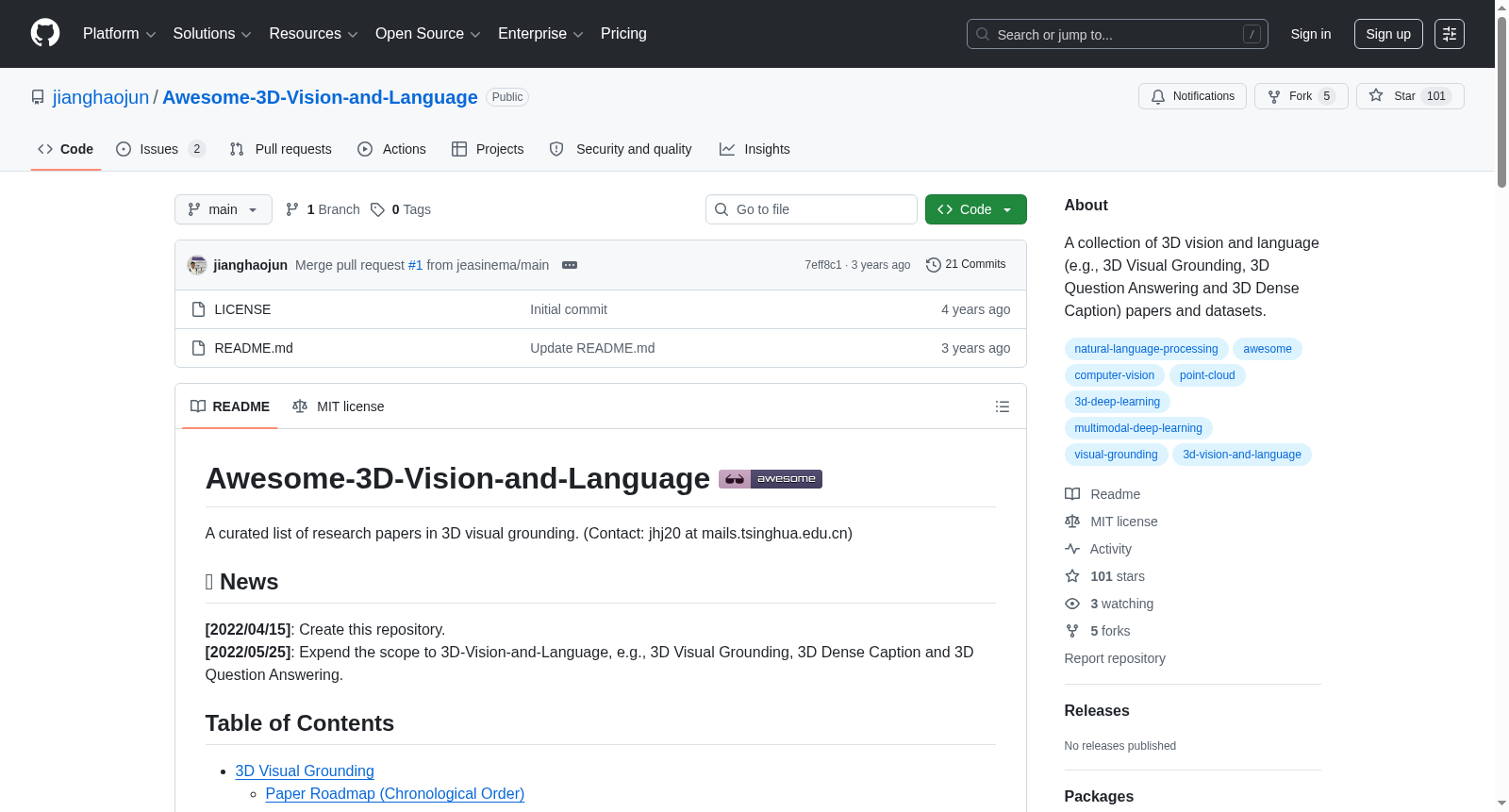Image resolution: width=1509 pixels, height=812 pixels.
Task: Click the fork icon beside 5 forks
Action: (1072, 631)
